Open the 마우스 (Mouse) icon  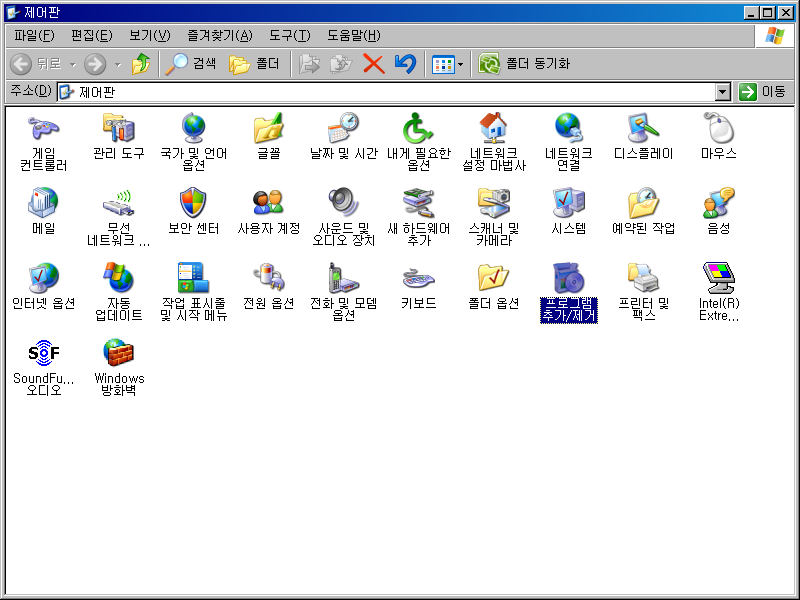click(718, 128)
